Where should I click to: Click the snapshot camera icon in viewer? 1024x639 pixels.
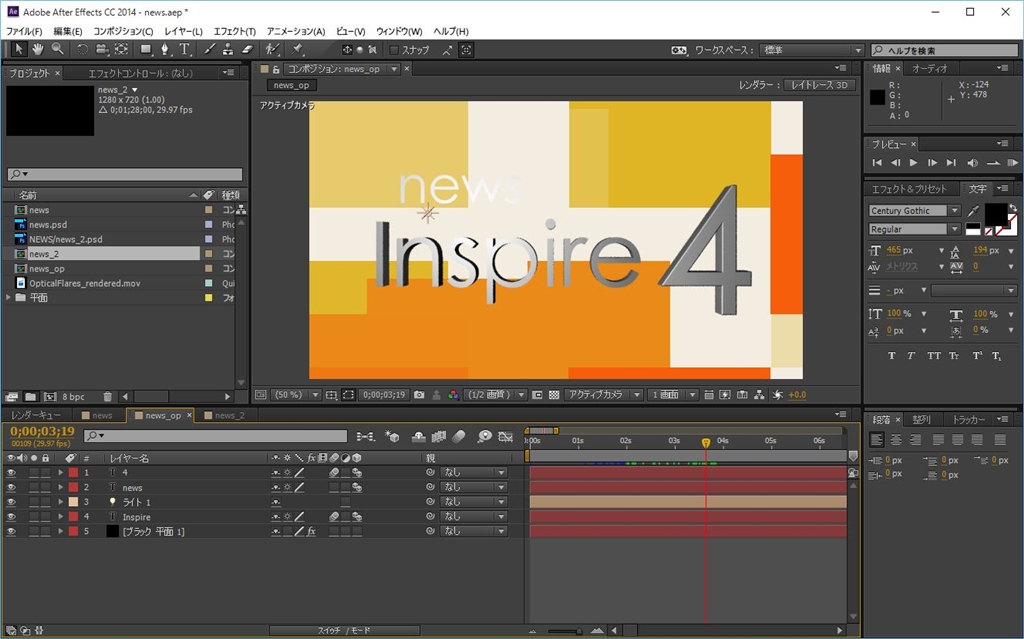coord(419,395)
